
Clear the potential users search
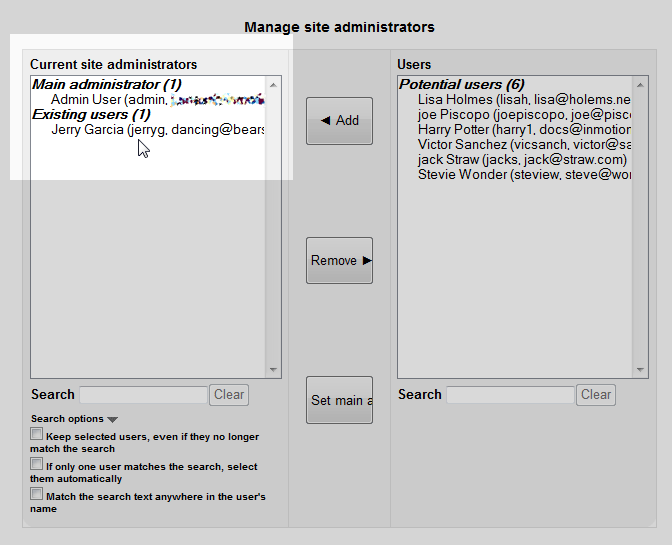[x=596, y=395]
